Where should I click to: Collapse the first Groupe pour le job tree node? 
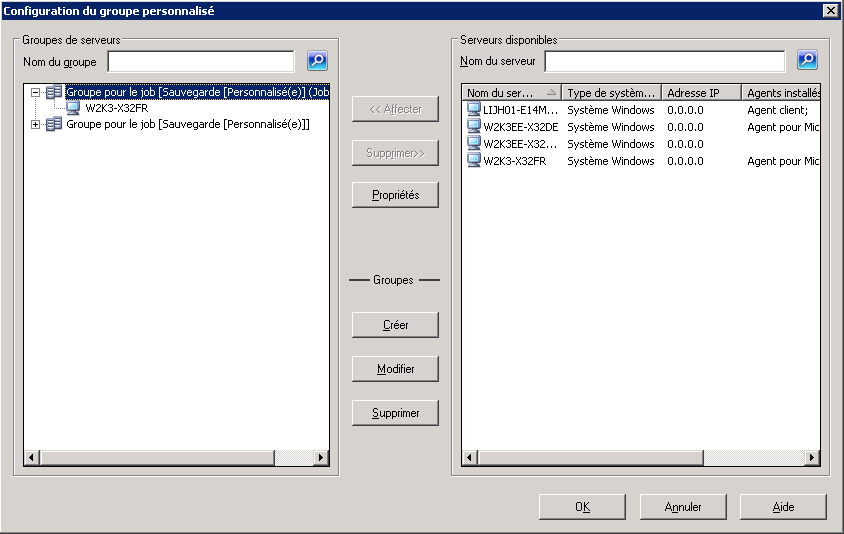[x=36, y=93]
